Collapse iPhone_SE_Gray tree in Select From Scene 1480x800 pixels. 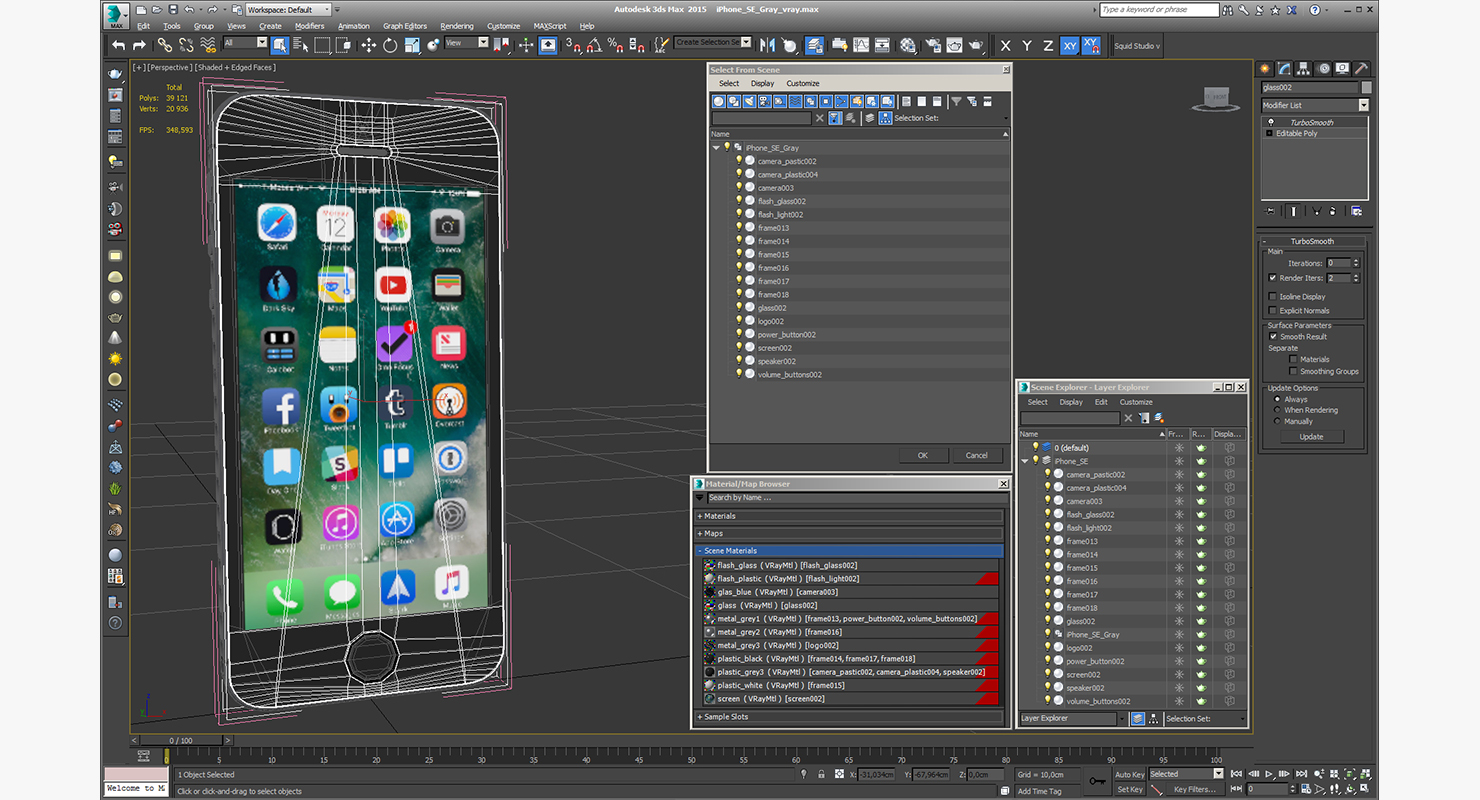click(x=716, y=147)
